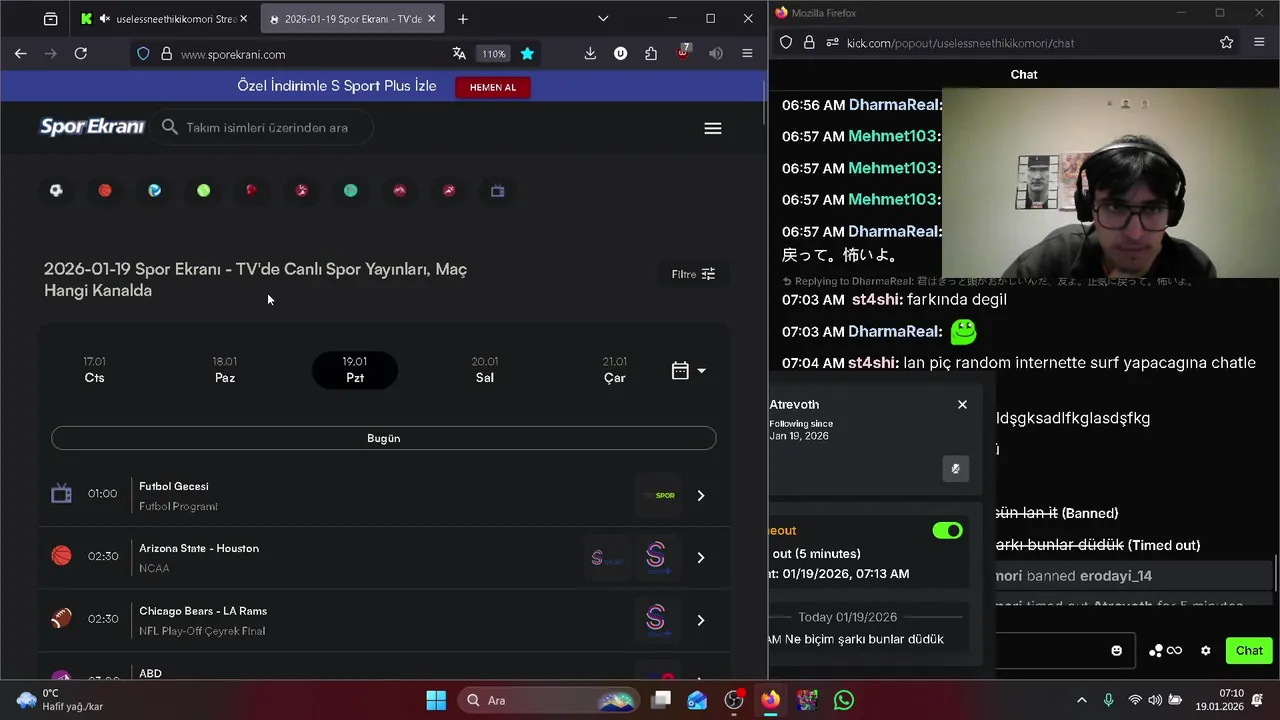Viewport: 1280px width, 720px height.
Task: Click the channel points infinity icon
Action: click(x=1166, y=650)
